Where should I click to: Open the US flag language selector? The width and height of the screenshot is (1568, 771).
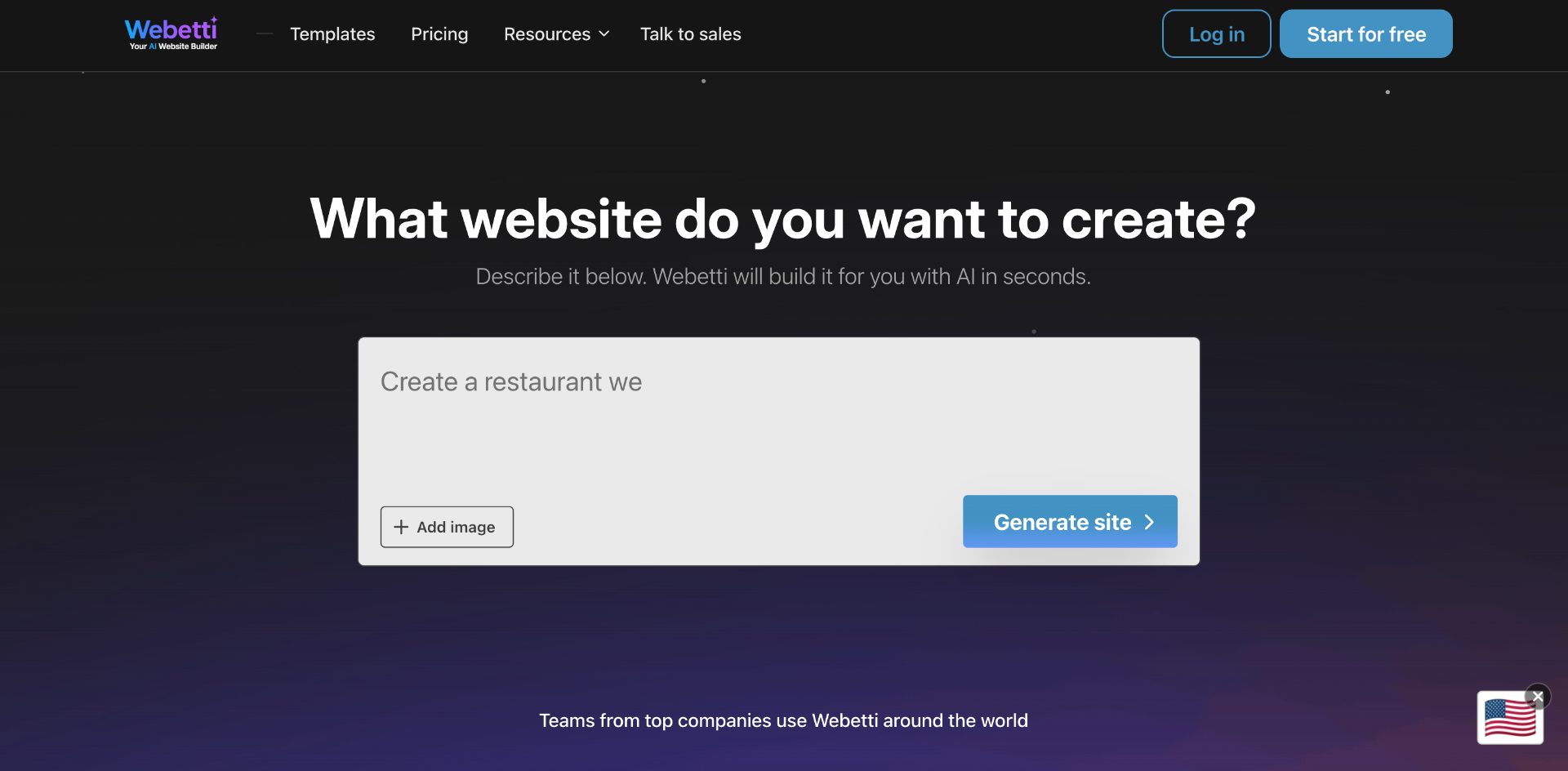coord(1509,718)
